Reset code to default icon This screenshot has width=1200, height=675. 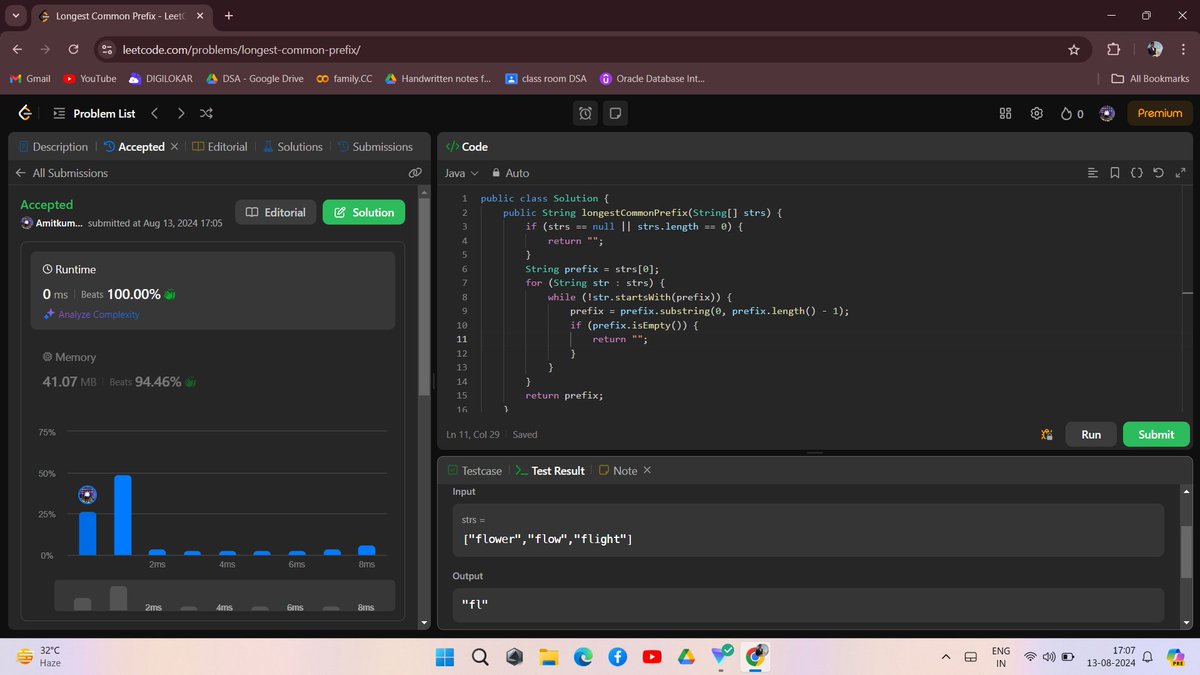[x=1158, y=173]
